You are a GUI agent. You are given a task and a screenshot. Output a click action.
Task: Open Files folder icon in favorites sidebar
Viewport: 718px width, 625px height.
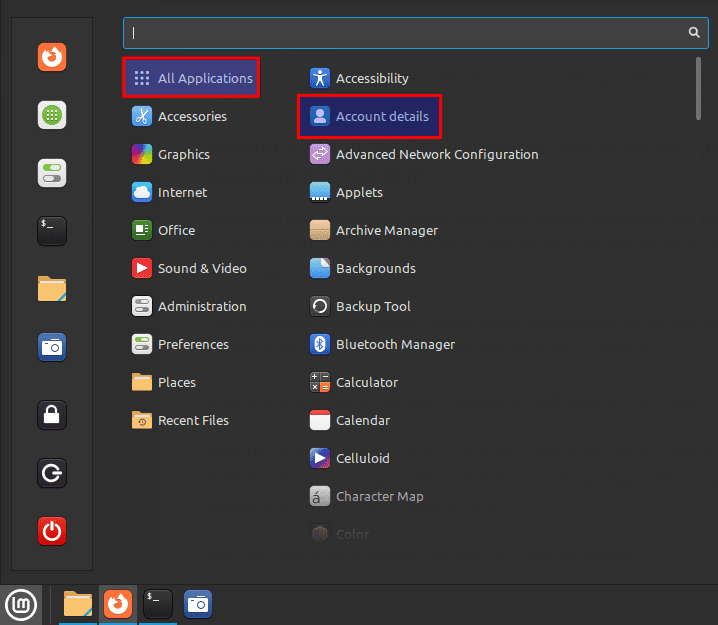(52, 289)
